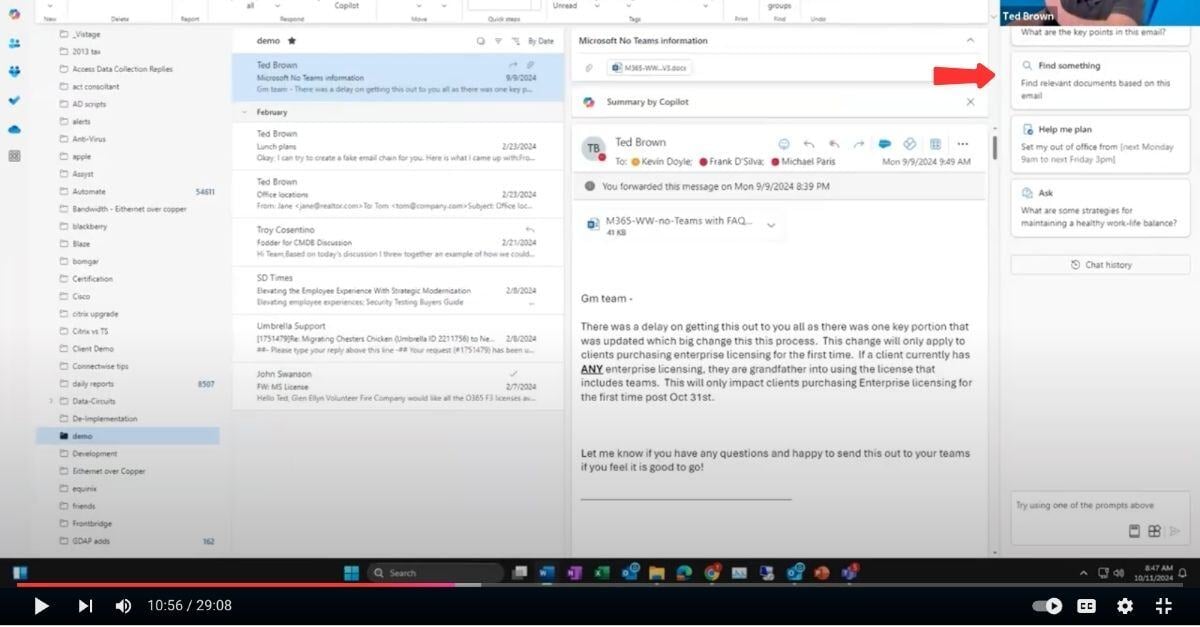Open more message actions via ellipsis icon

963,143
